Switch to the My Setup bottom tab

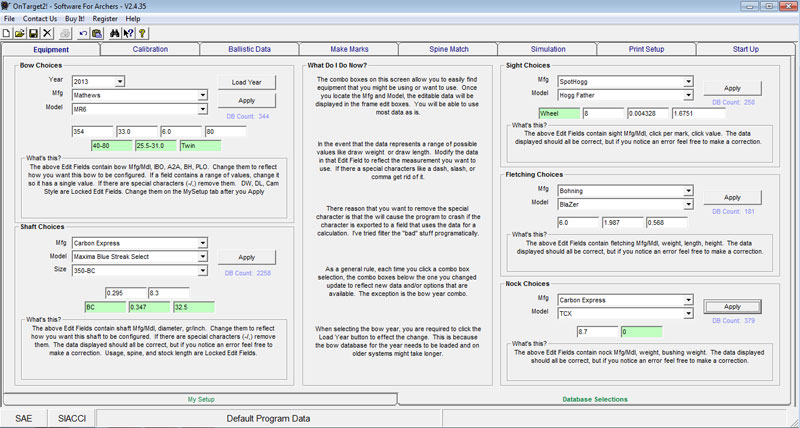point(201,399)
